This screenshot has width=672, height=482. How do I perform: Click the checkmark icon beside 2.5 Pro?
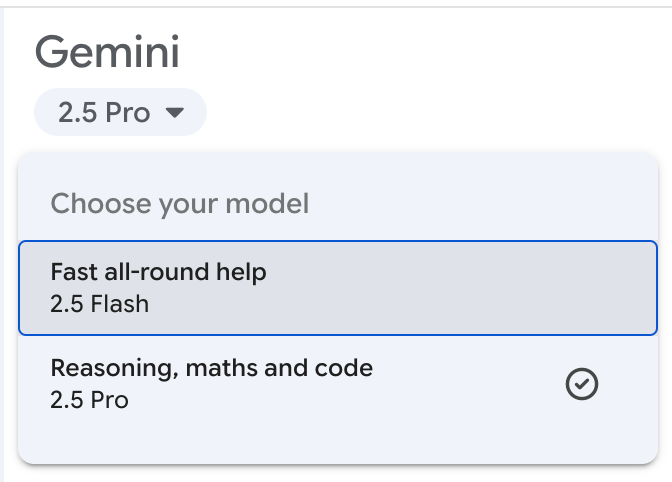[582, 384]
